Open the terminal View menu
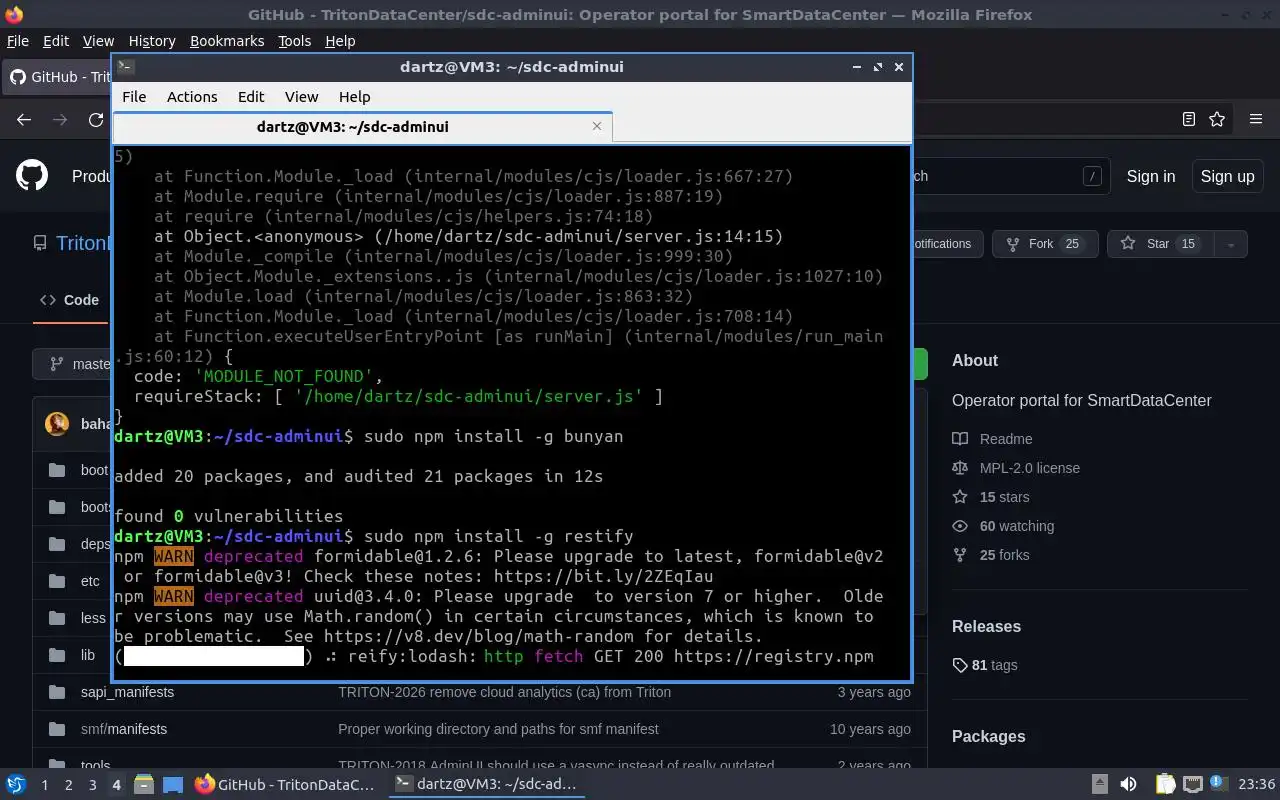 point(301,97)
